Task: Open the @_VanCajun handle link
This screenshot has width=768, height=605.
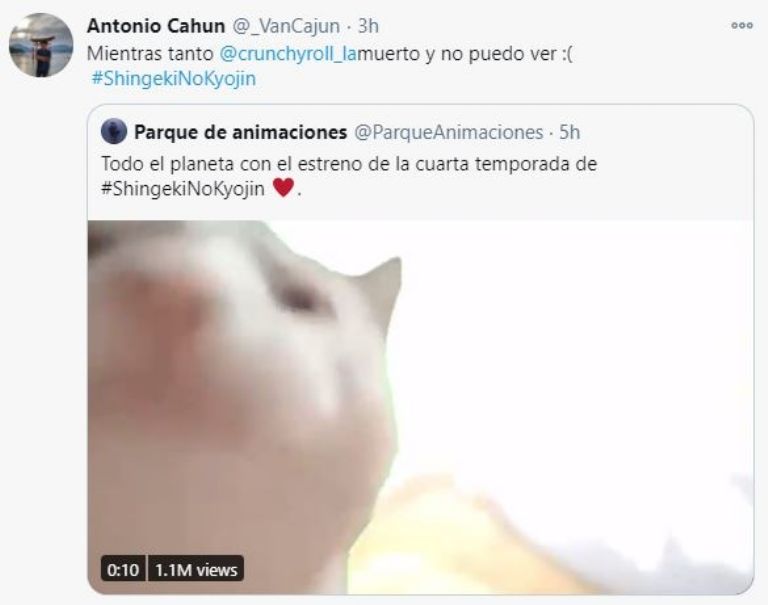Action: tap(286, 26)
